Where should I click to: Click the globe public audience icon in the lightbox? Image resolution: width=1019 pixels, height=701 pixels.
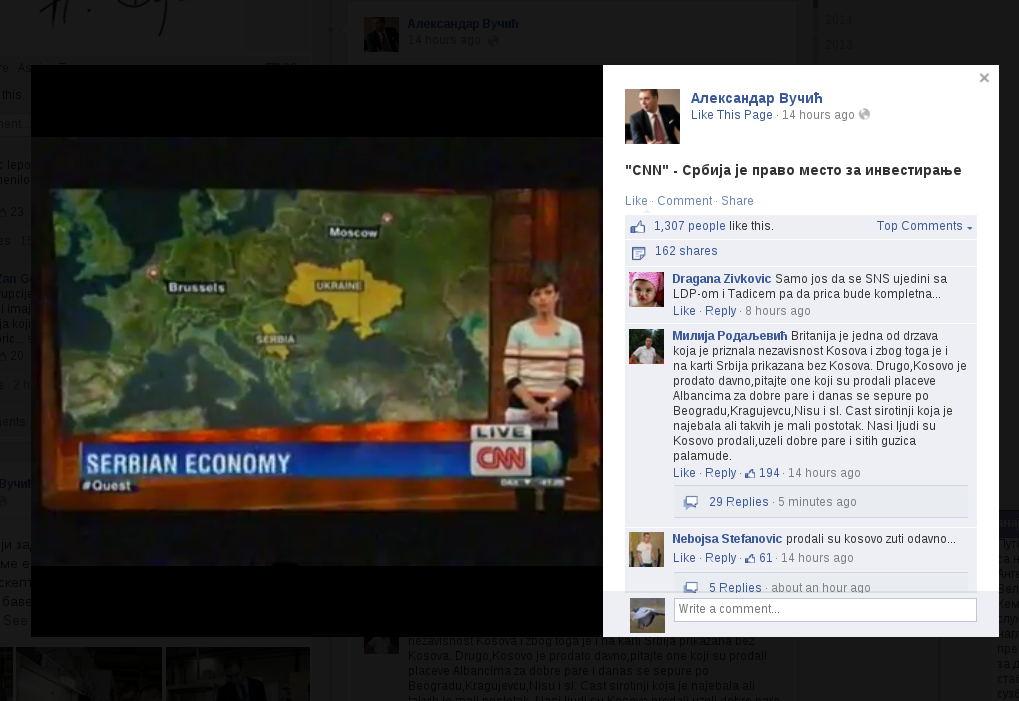864,114
